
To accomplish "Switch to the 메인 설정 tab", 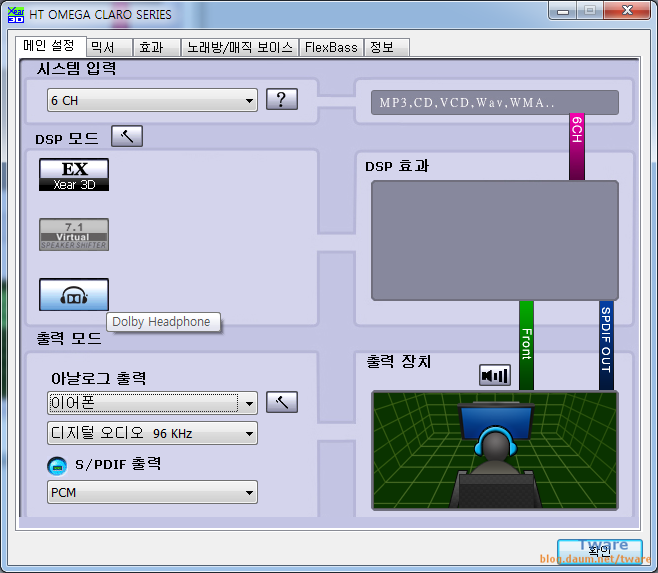I will (50, 45).
